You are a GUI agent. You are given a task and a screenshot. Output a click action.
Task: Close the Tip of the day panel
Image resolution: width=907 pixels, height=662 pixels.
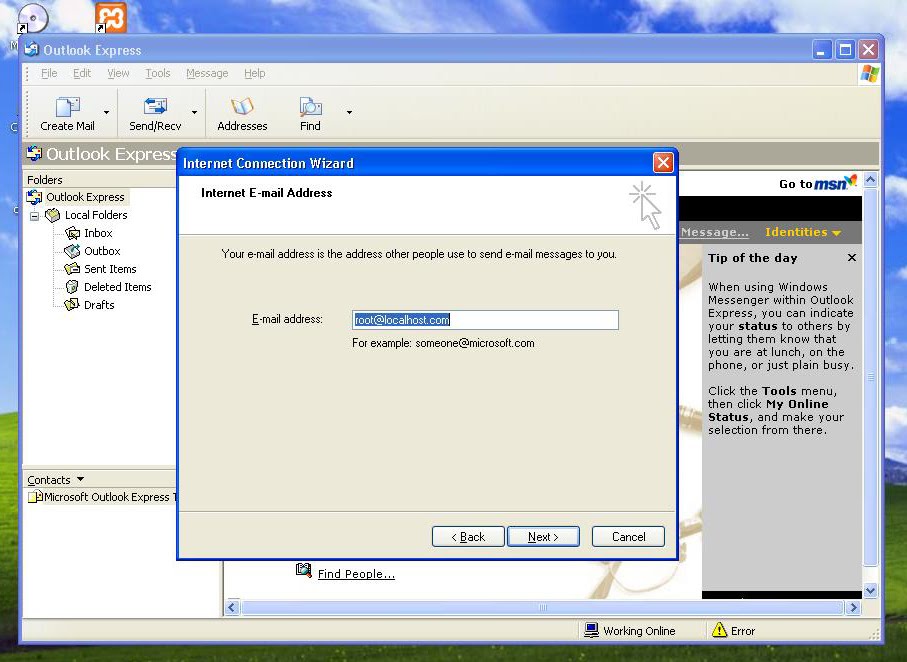coord(851,258)
